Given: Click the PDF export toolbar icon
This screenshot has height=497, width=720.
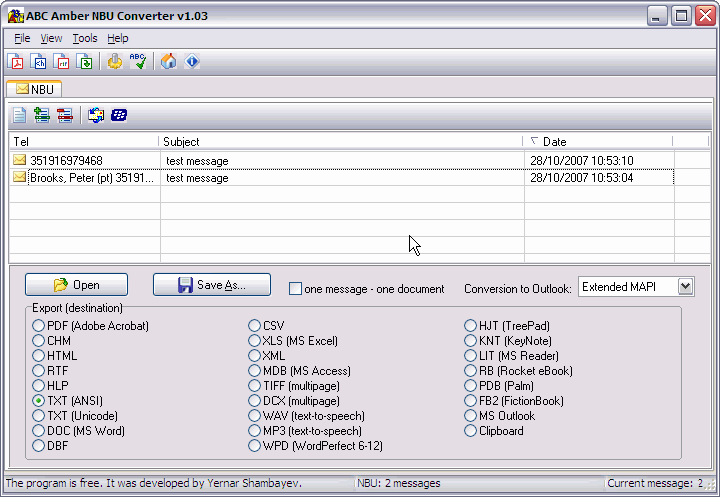Looking at the screenshot, I should tap(16, 62).
